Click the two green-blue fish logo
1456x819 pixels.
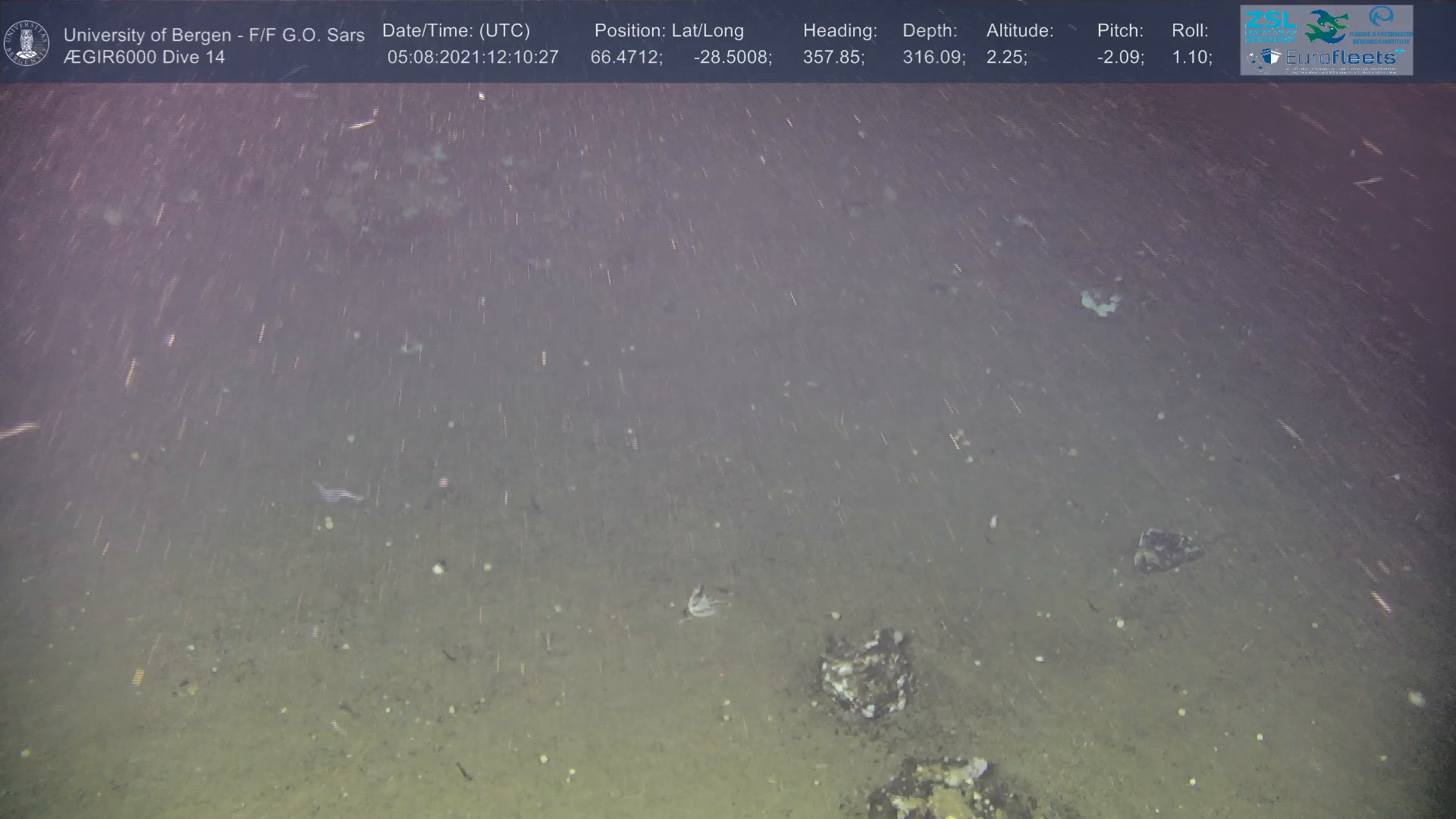(1326, 26)
